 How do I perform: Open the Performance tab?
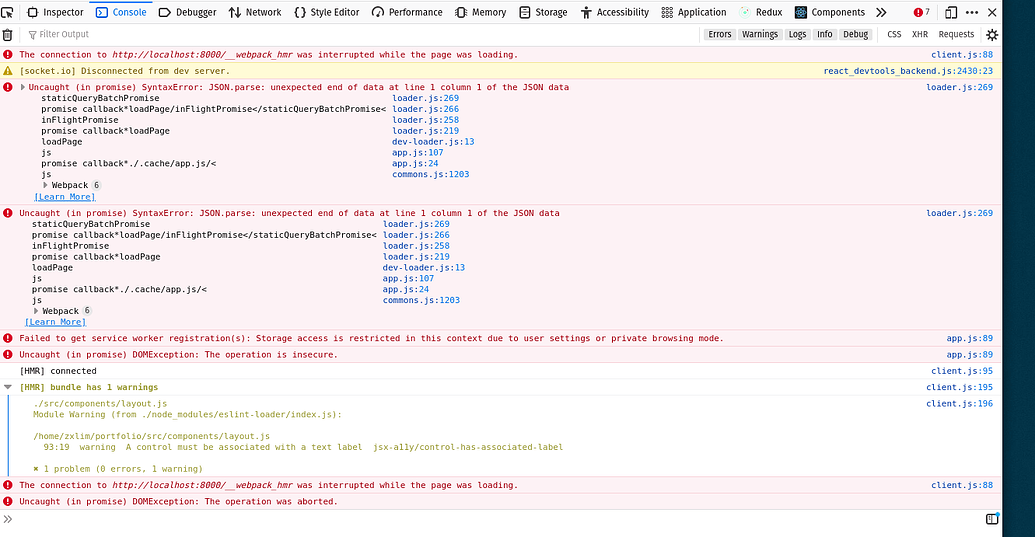pyautogui.click(x=407, y=12)
